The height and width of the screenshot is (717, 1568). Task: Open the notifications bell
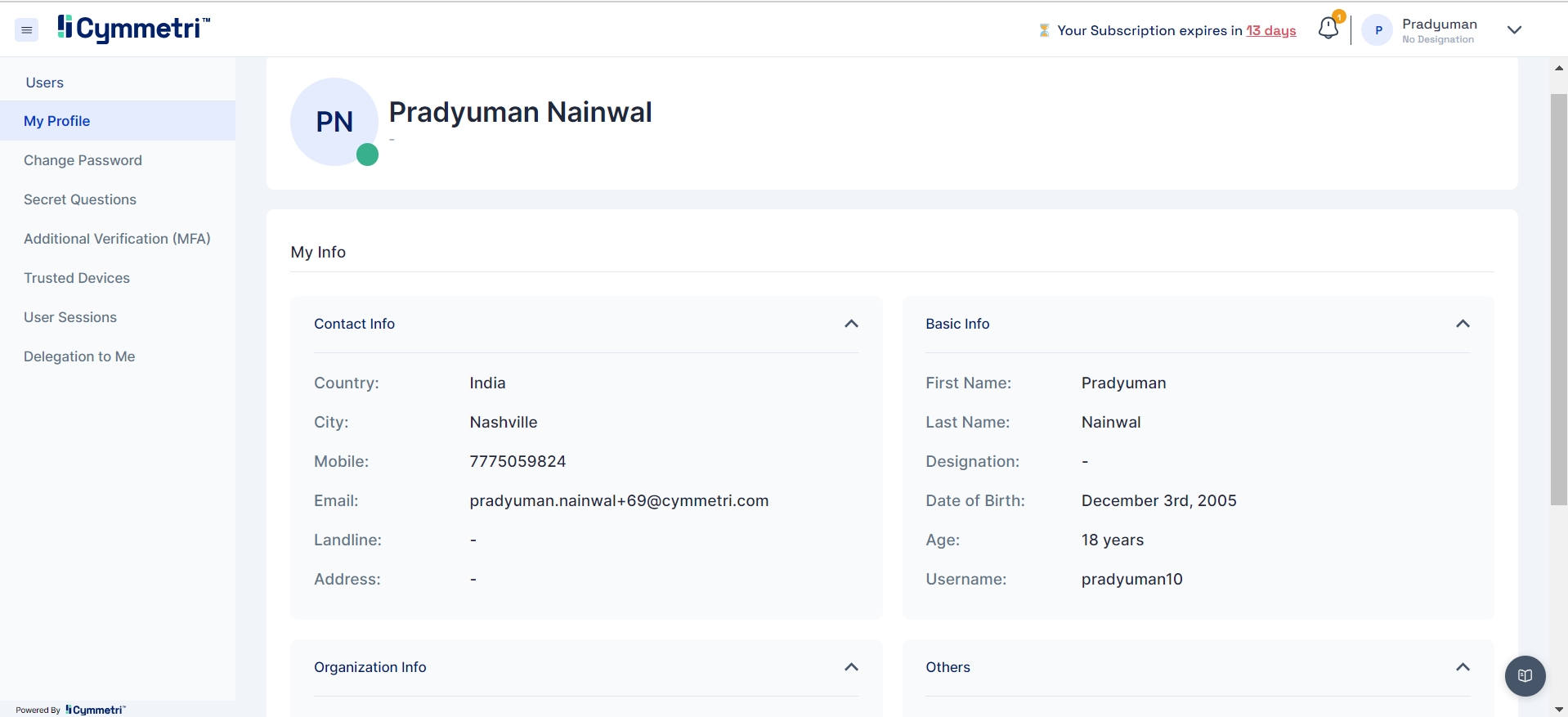tap(1328, 29)
